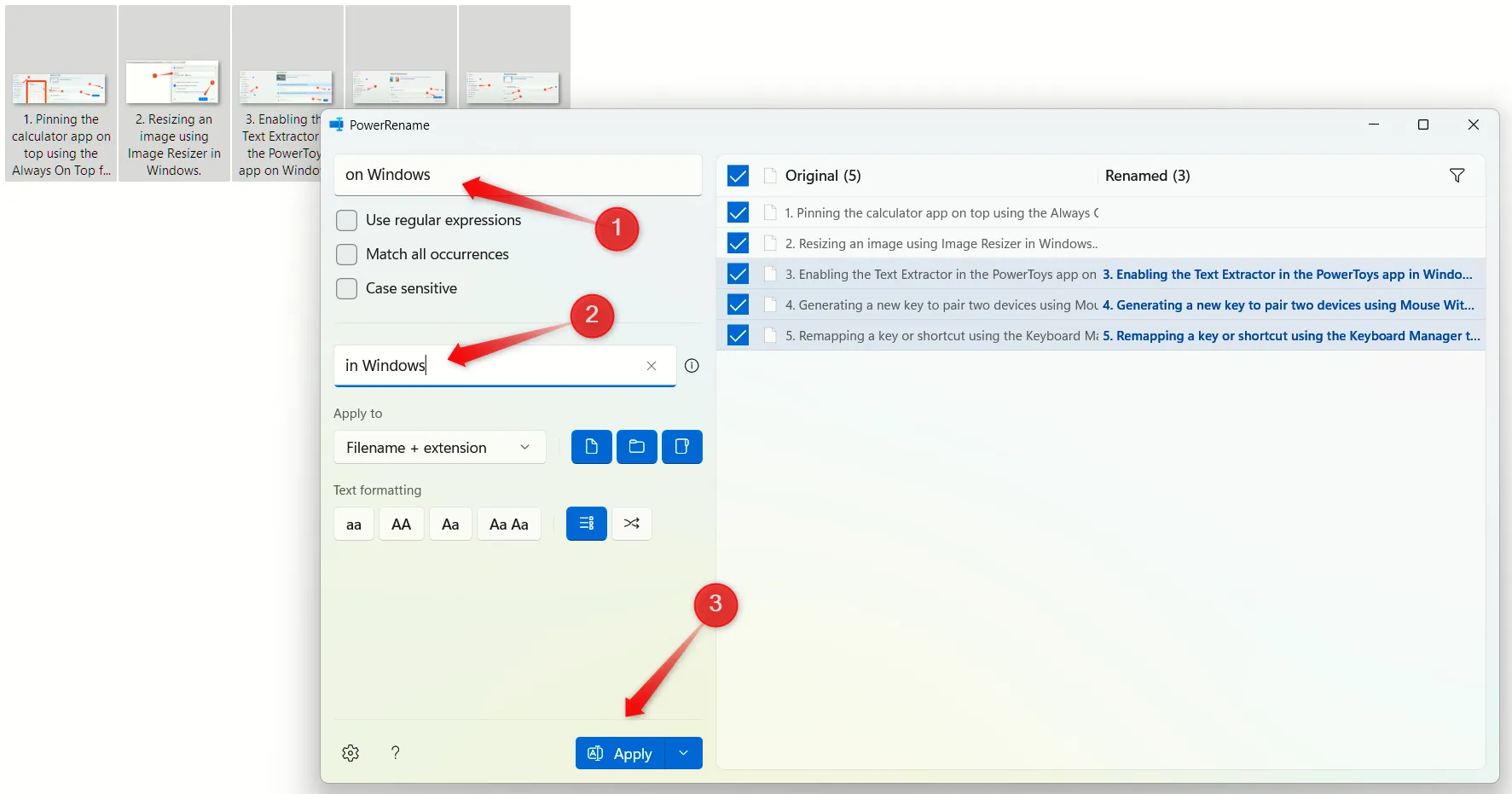Click file icon of '2. Resizing an image' row
The image size is (1512, 794).
(770, 244)
